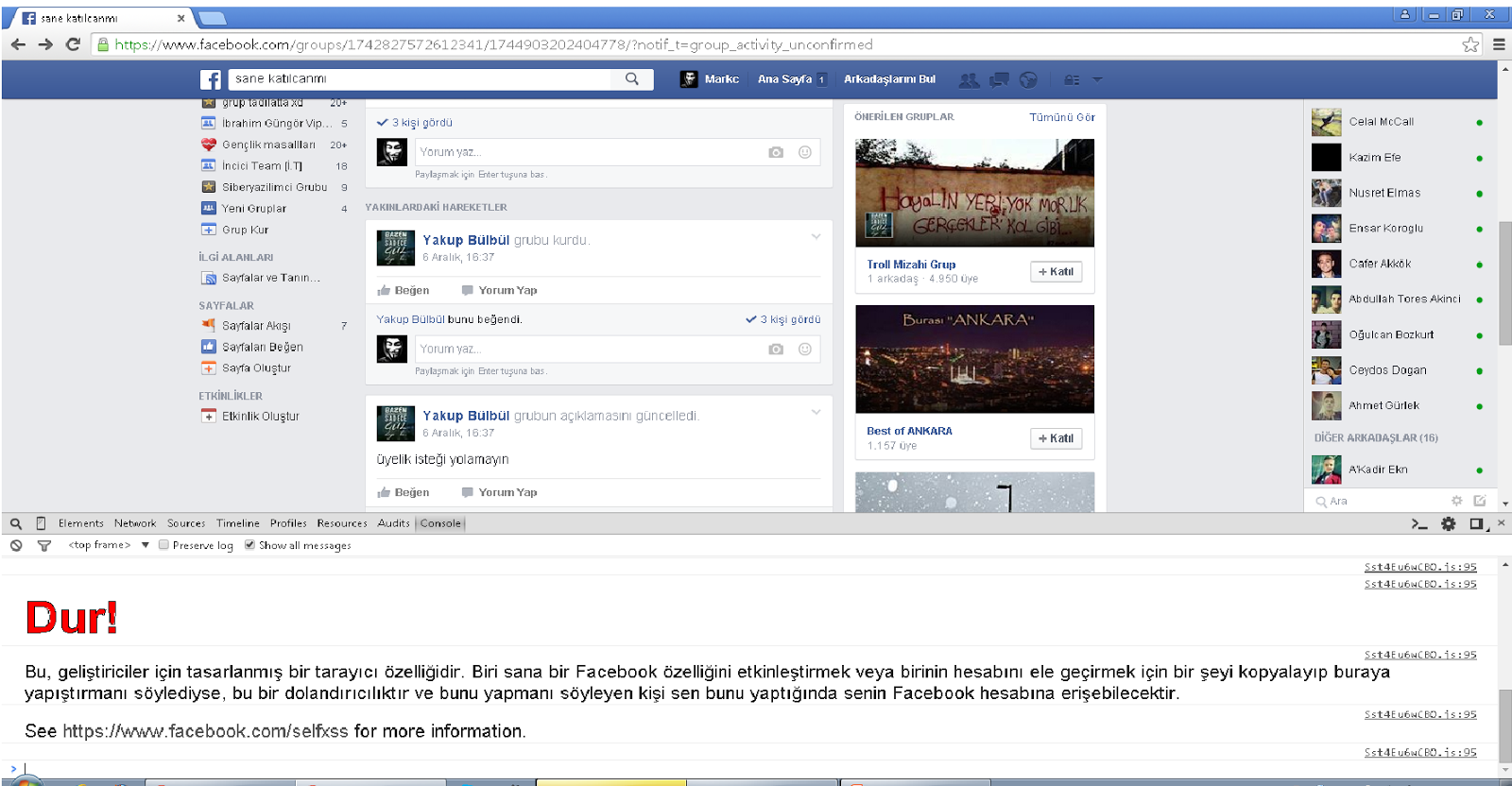Expand options arrow on 'grubu kurdu' post
Screen dimensions: 1512x786
pos(816,236)
